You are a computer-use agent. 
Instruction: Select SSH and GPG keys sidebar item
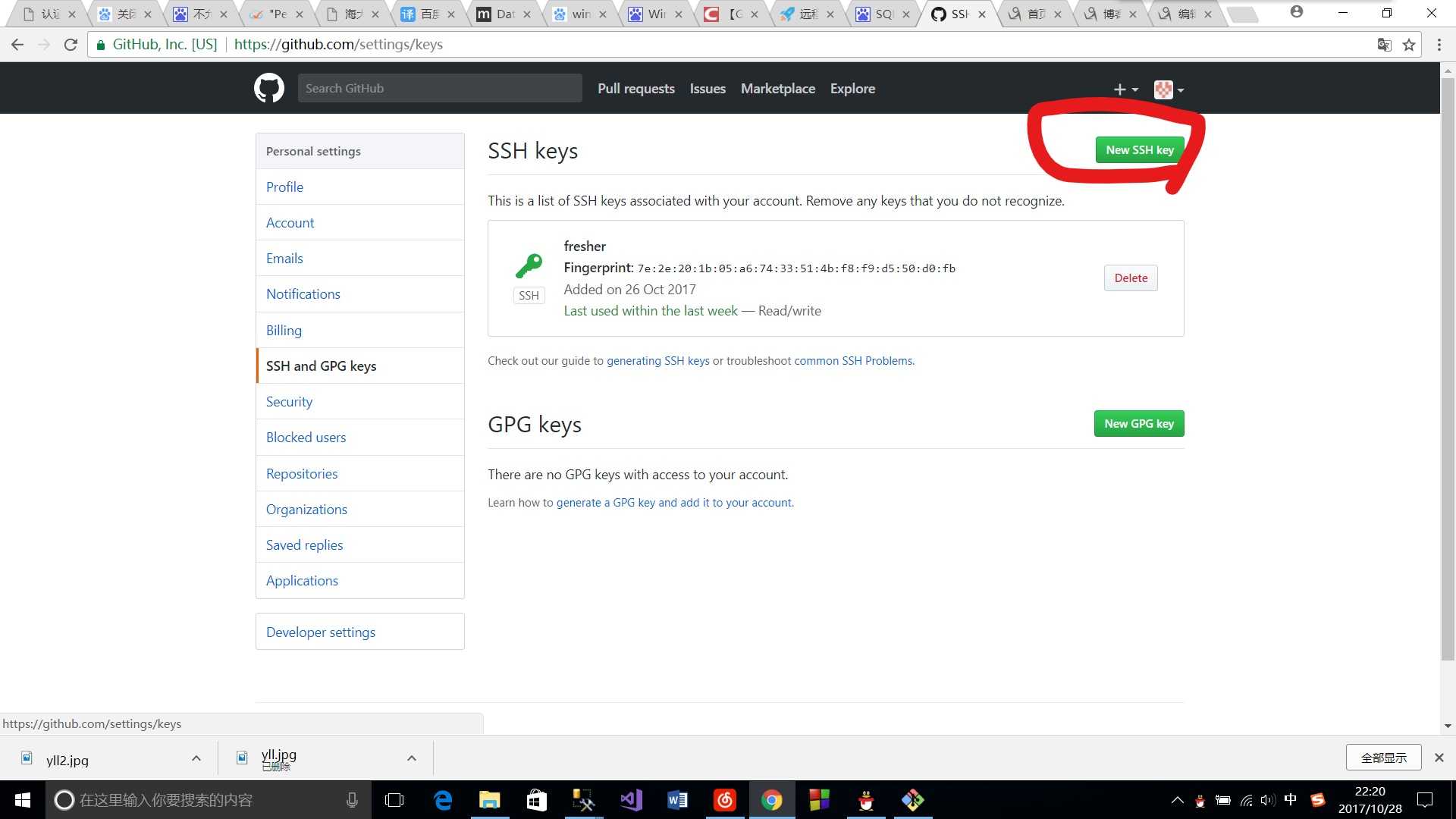tap(360, 366)
